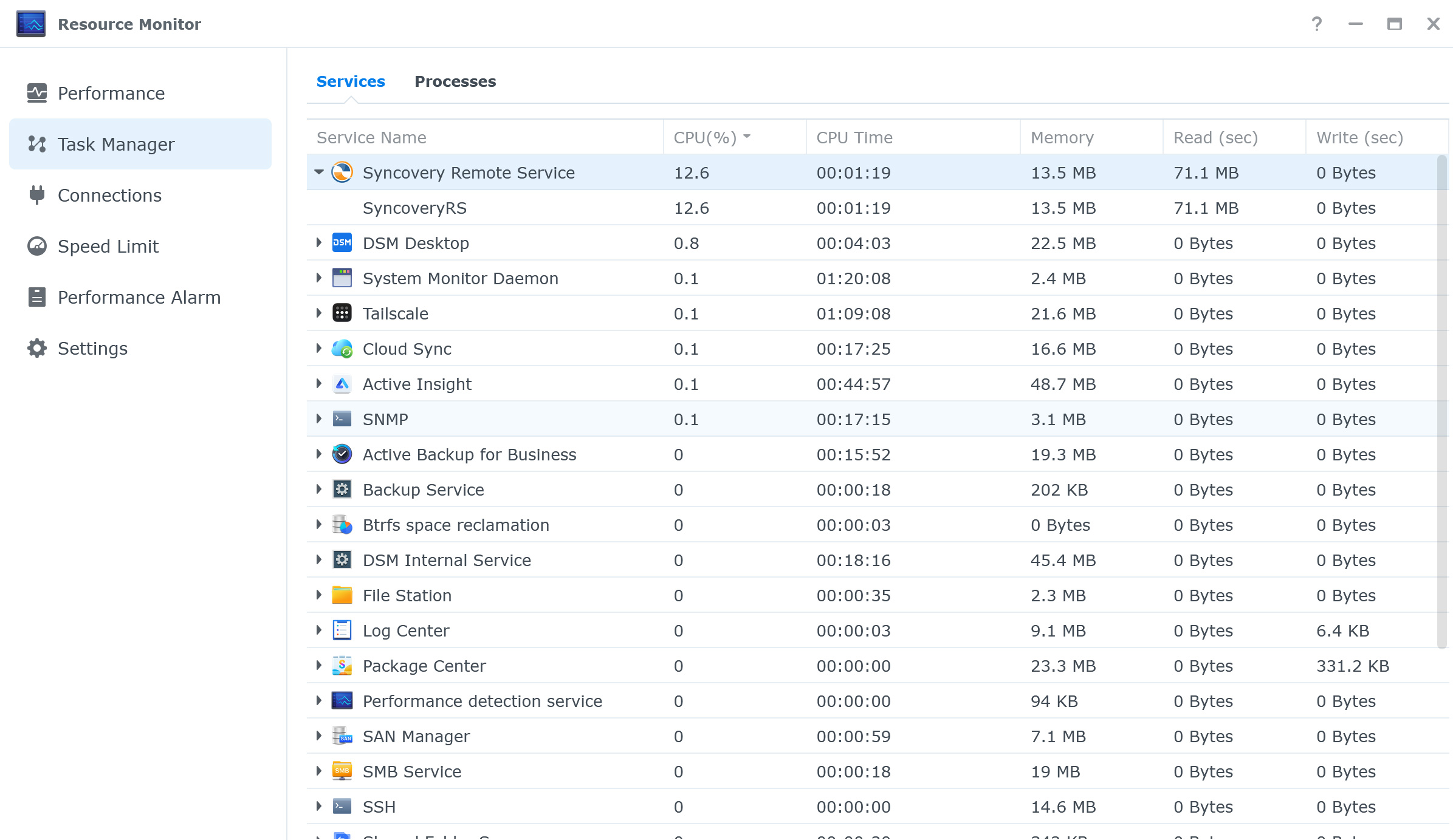Click the Speed Limit gauge icon
The width and height of the screenshot is (1453, 840).
[37, 246]
